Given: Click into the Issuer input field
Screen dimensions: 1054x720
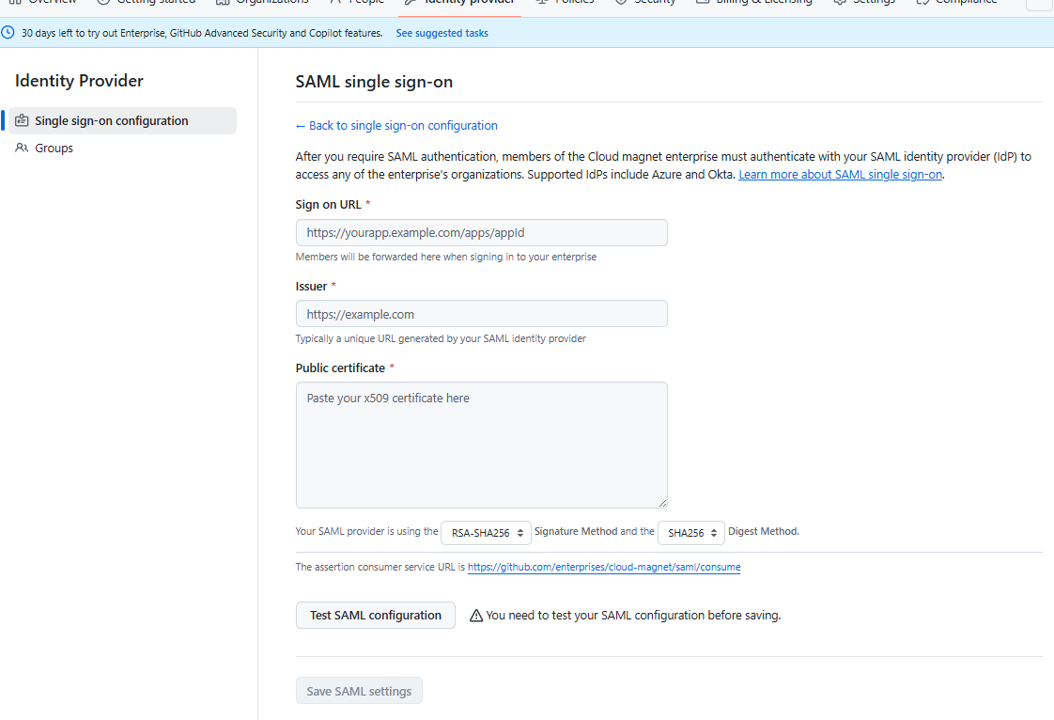Looking at the screenshot, I should 481,314.
